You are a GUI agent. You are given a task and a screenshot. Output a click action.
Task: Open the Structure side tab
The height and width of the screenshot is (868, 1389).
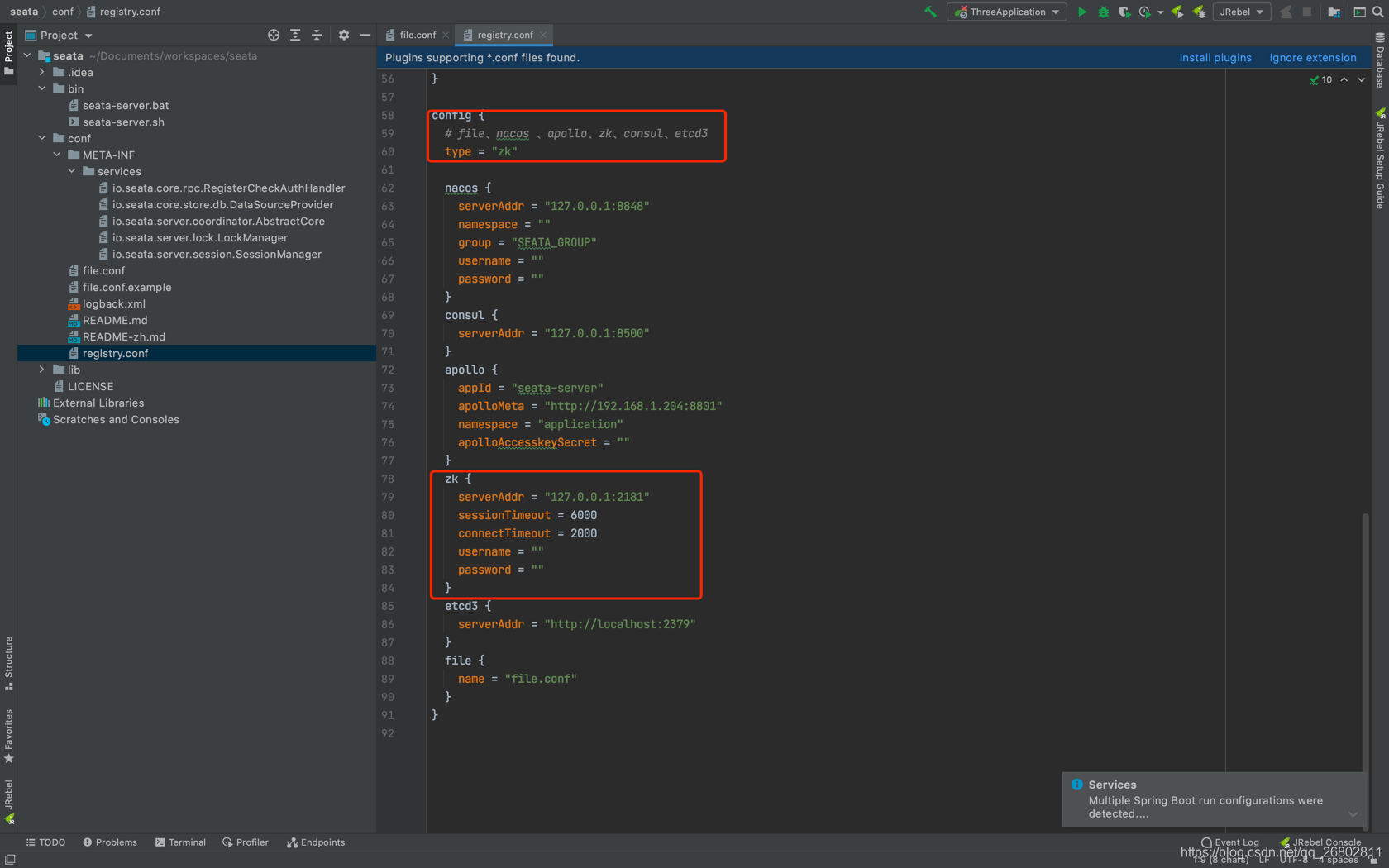click(8, 663)
